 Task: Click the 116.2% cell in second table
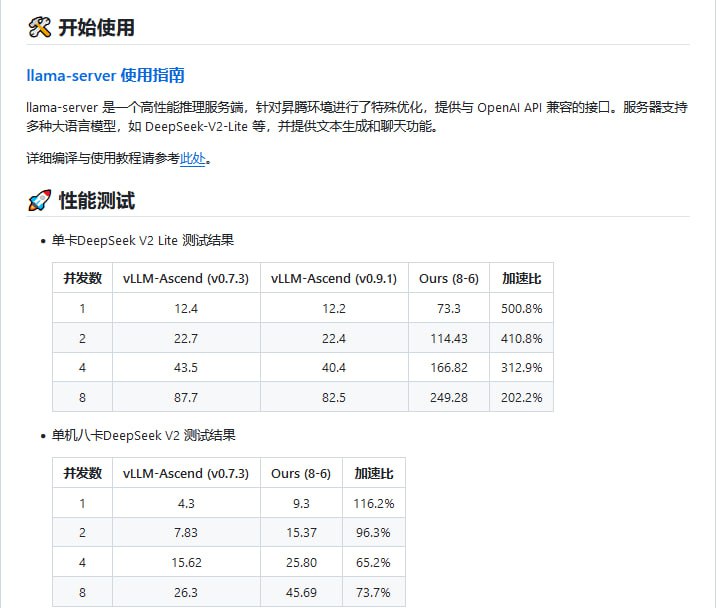(373, 503)
